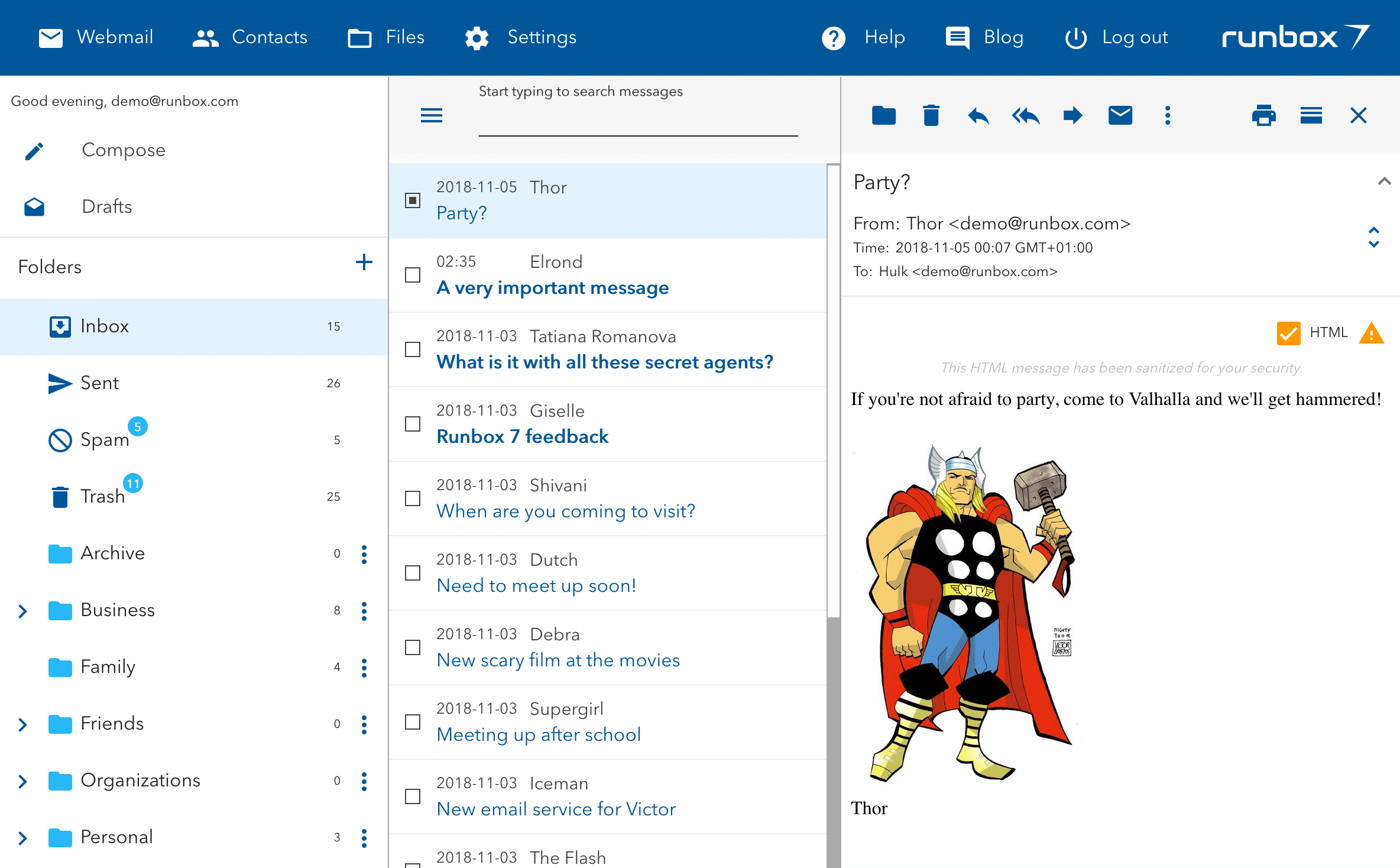This screenshot has width=1400, height=868.
Task: Forward the open message
Action: point(1072,115)
